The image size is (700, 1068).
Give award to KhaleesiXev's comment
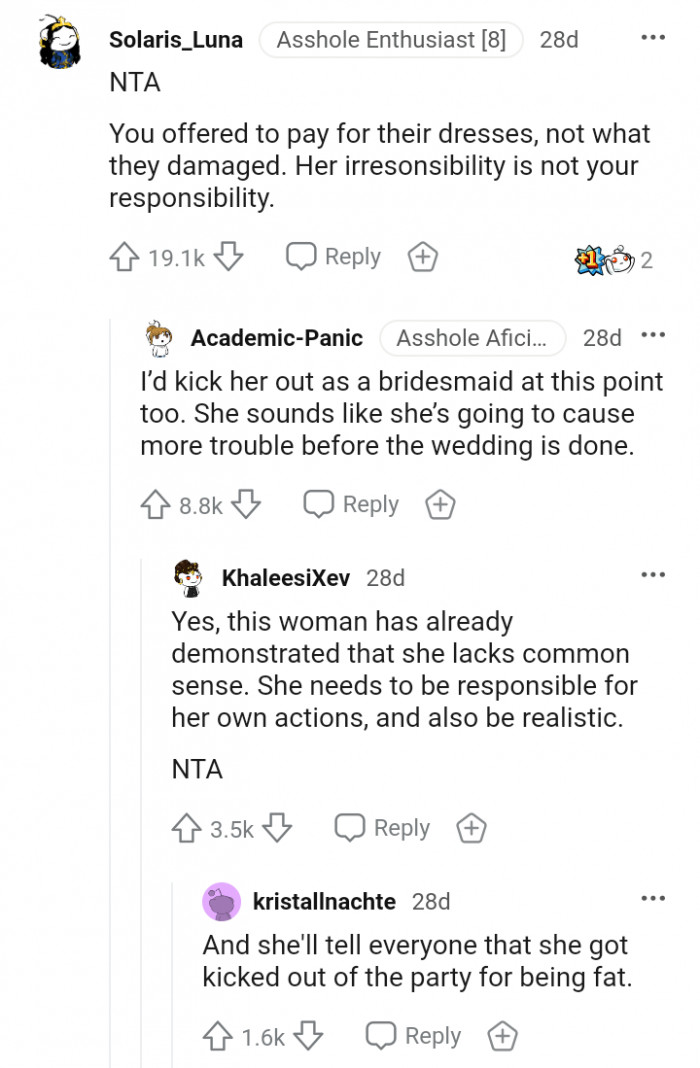(x=471, y=829)
